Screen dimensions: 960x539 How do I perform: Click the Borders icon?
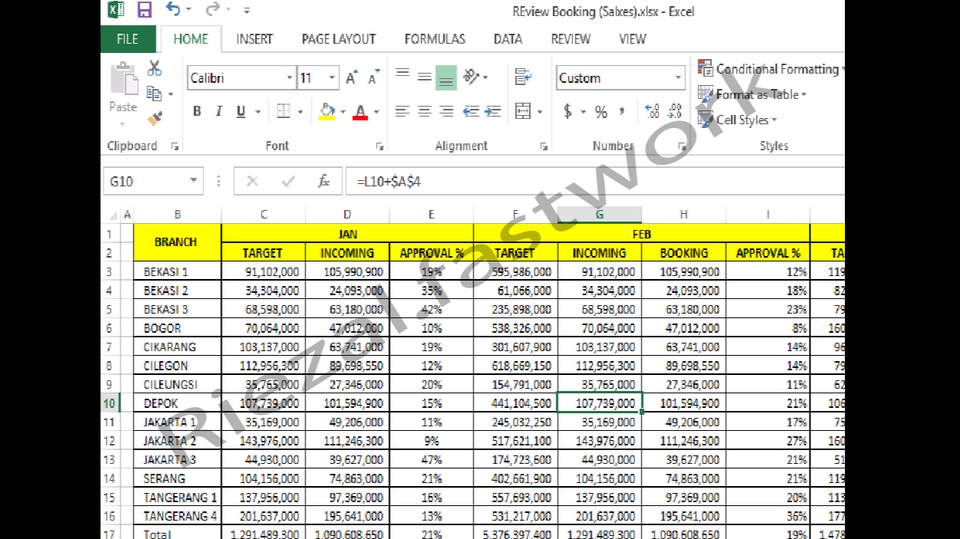click(x=283, y=111)
